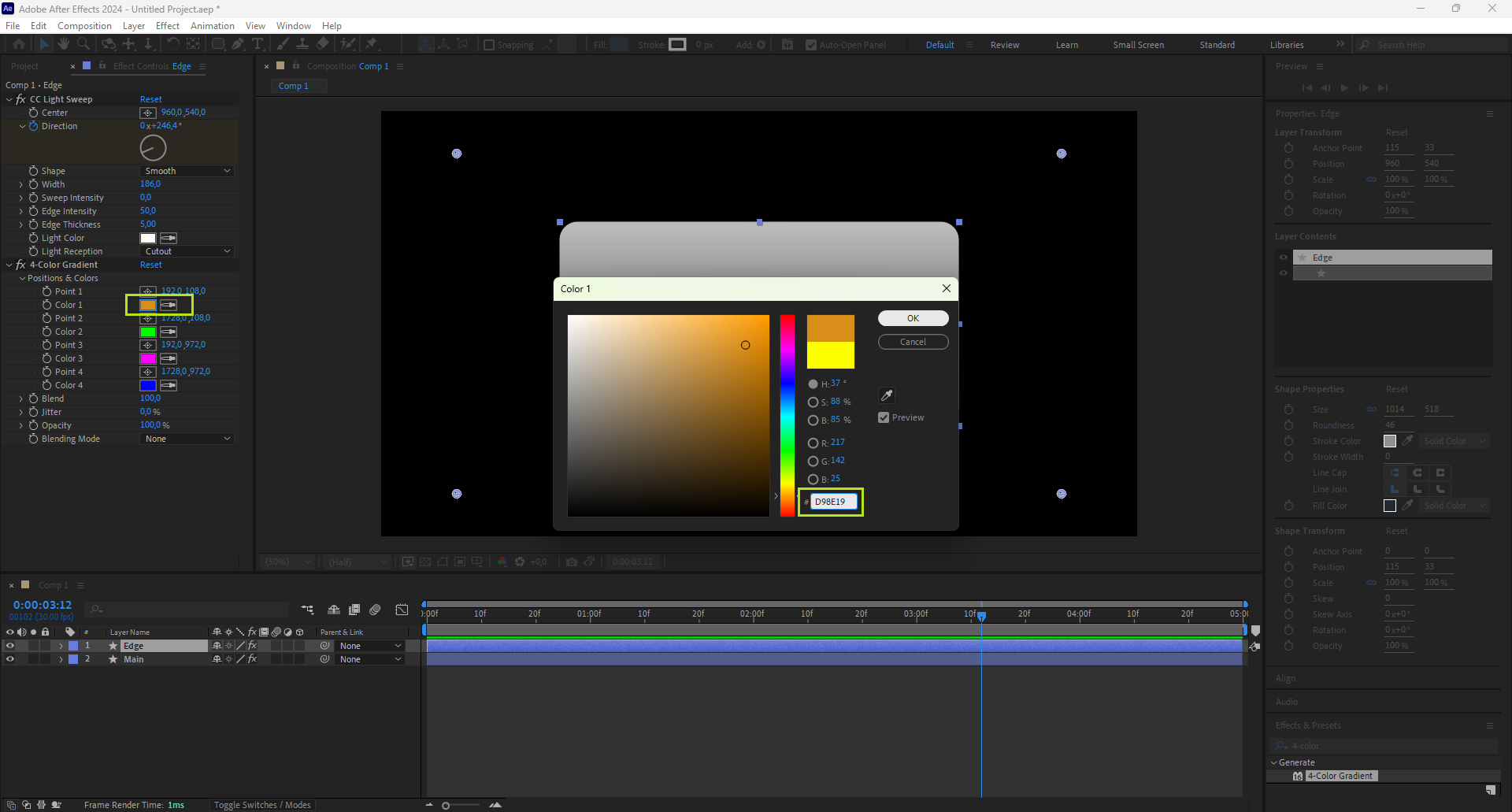
Task: Click the magenta Color 3 swatch
Action: pos(148,358)
